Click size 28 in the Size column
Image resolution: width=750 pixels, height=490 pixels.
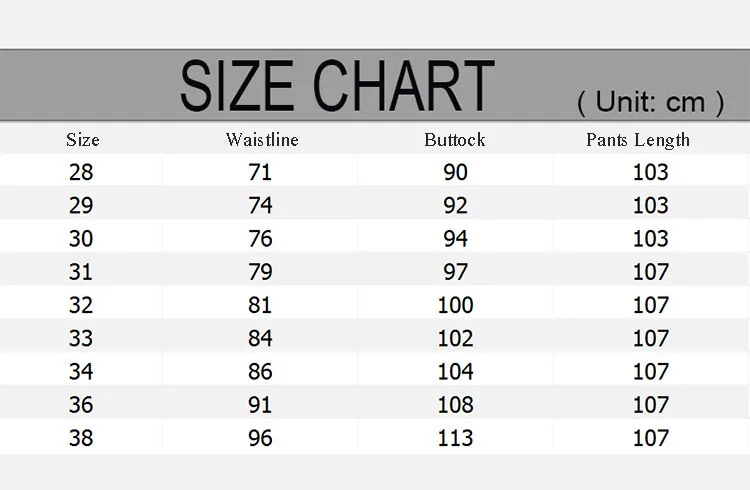[81, 172]
